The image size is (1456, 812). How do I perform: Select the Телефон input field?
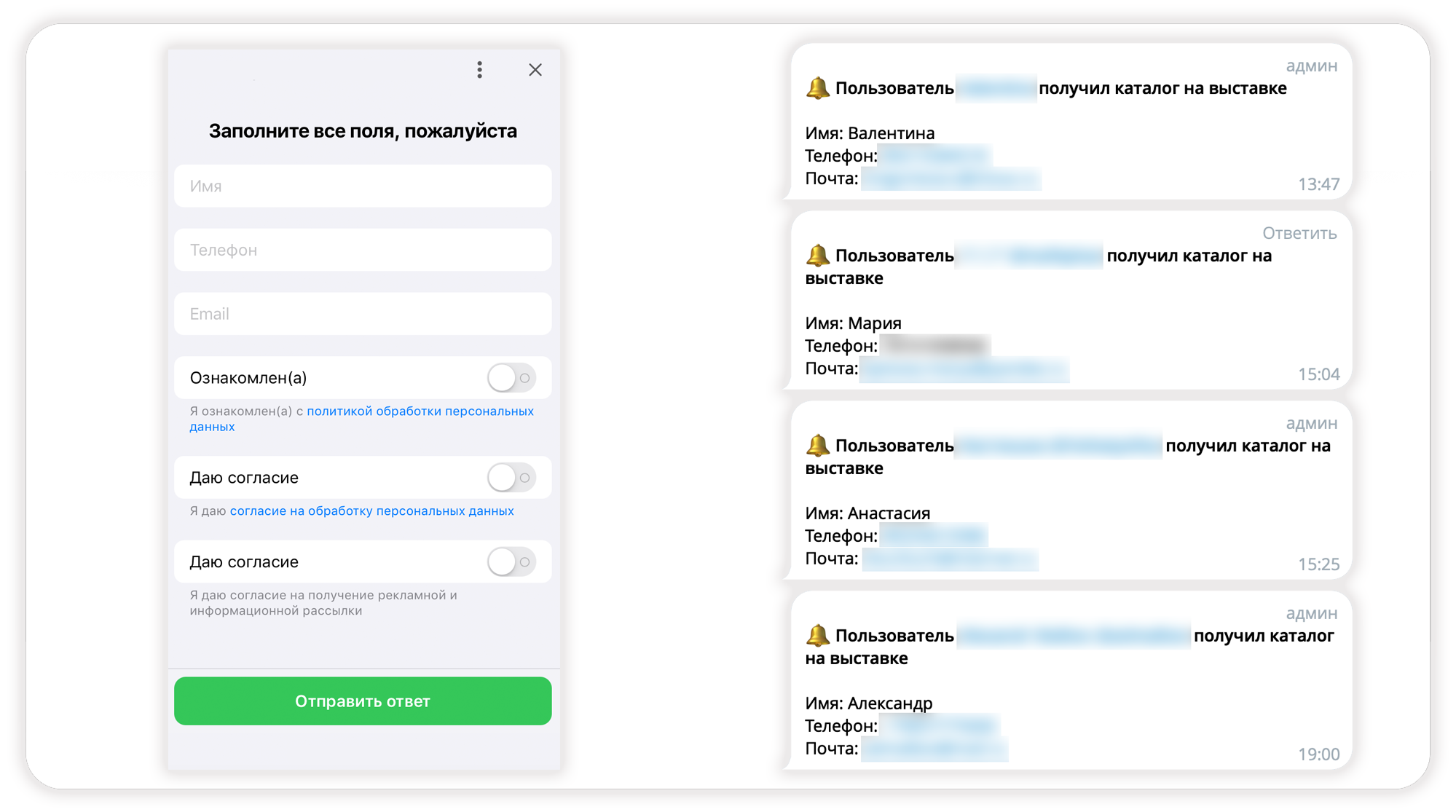click(362, 250)
